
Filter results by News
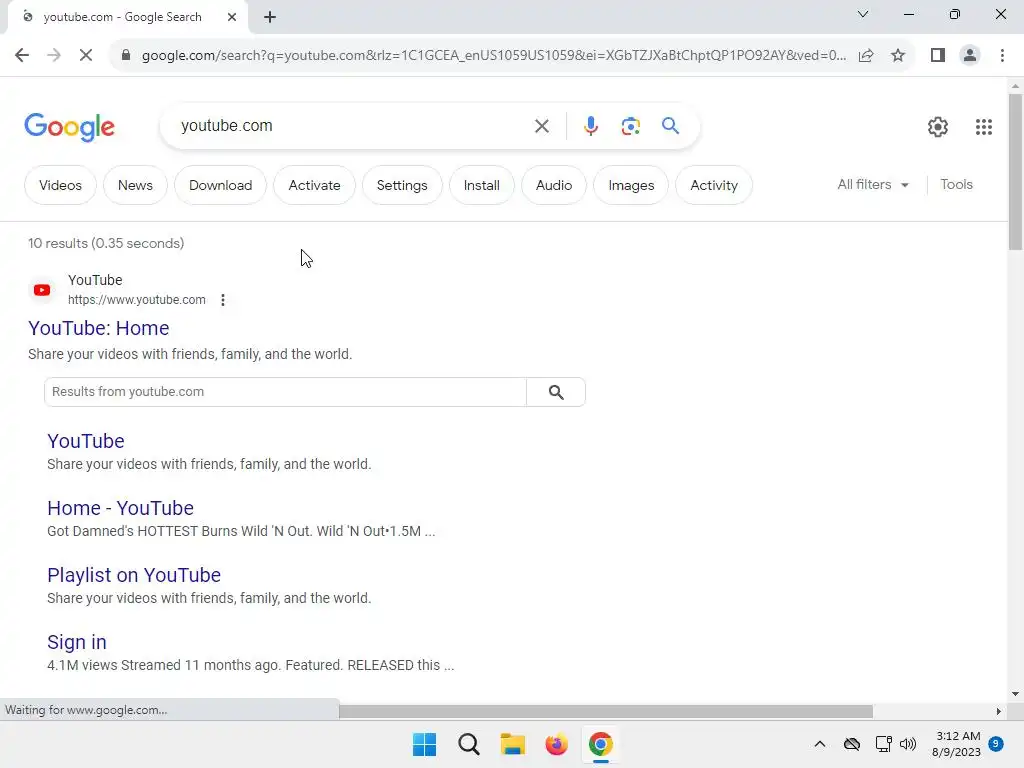135,185
